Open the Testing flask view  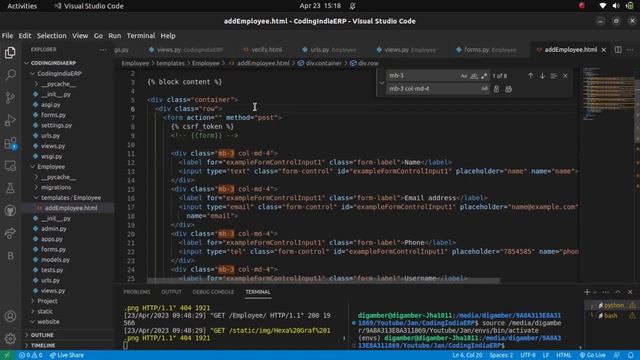click(x=10, y=188)
